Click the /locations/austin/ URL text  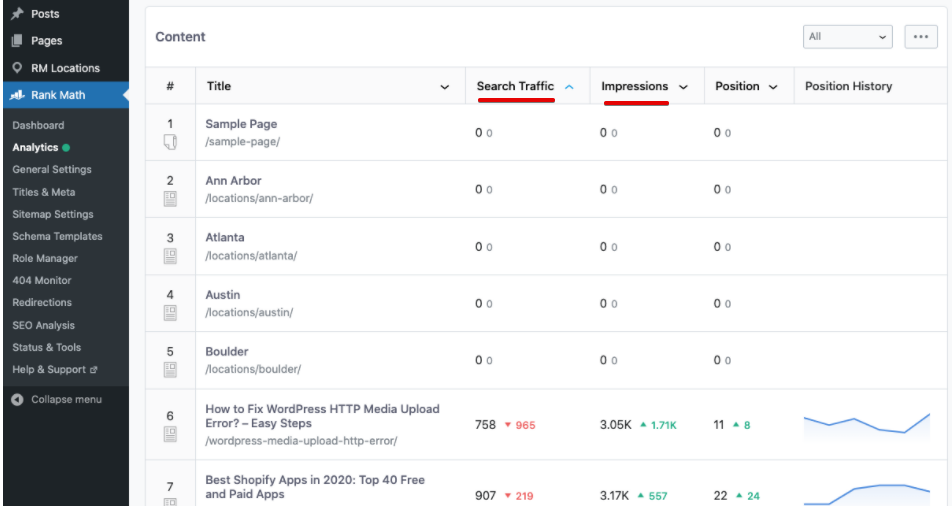249,313
